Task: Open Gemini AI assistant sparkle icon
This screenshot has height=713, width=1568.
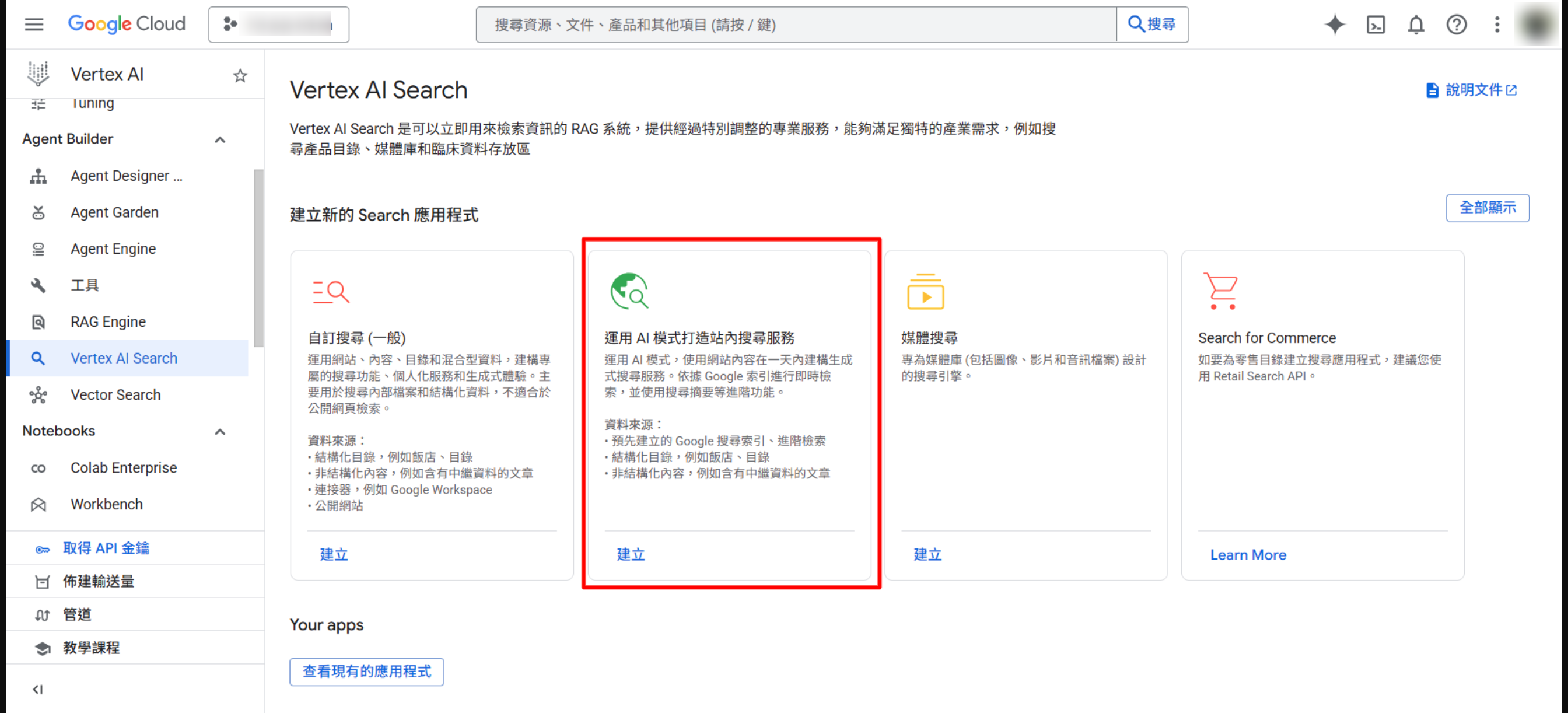Action: (1334, 25)
